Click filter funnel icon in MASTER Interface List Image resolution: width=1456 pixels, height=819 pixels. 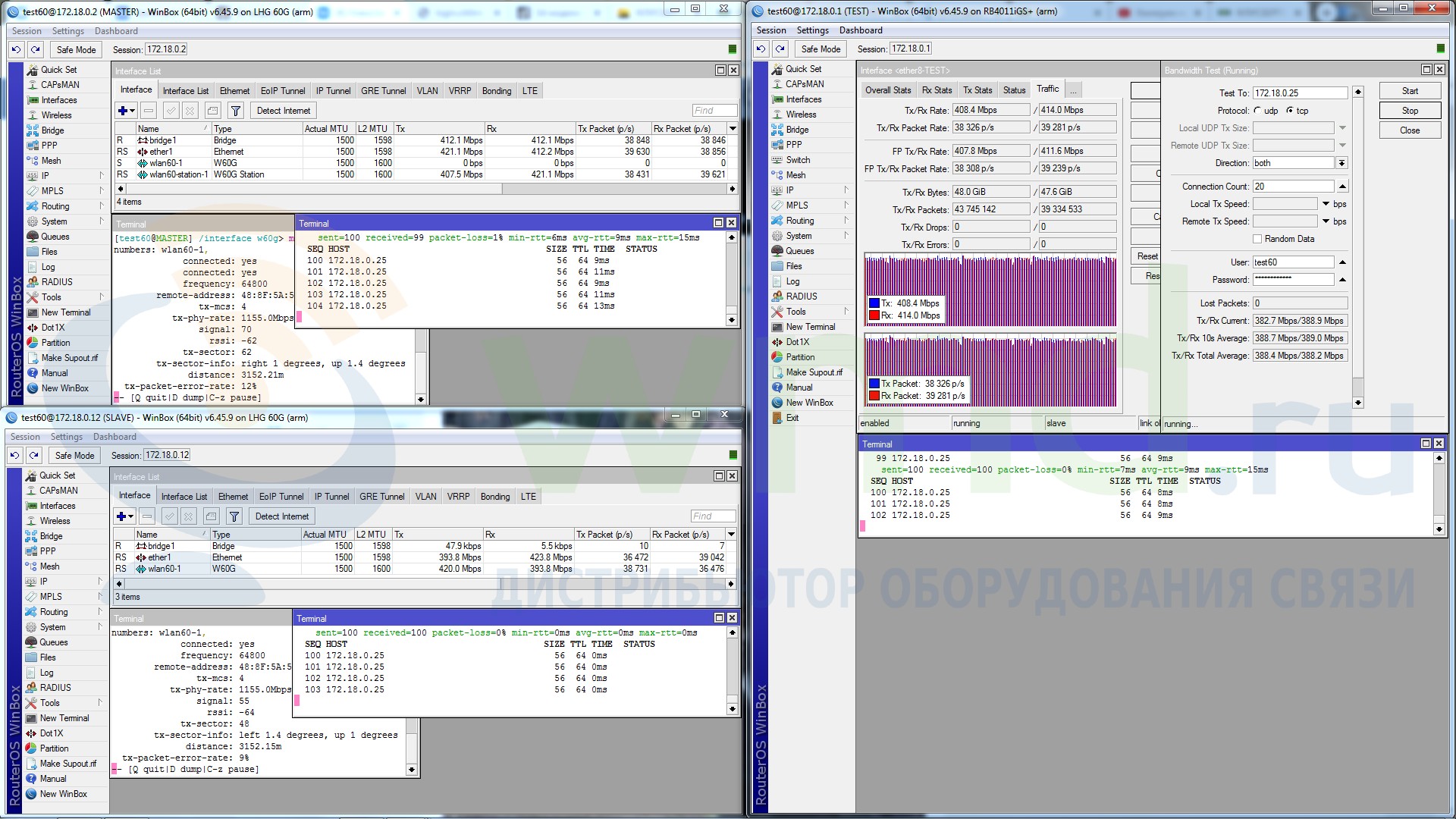236,111
